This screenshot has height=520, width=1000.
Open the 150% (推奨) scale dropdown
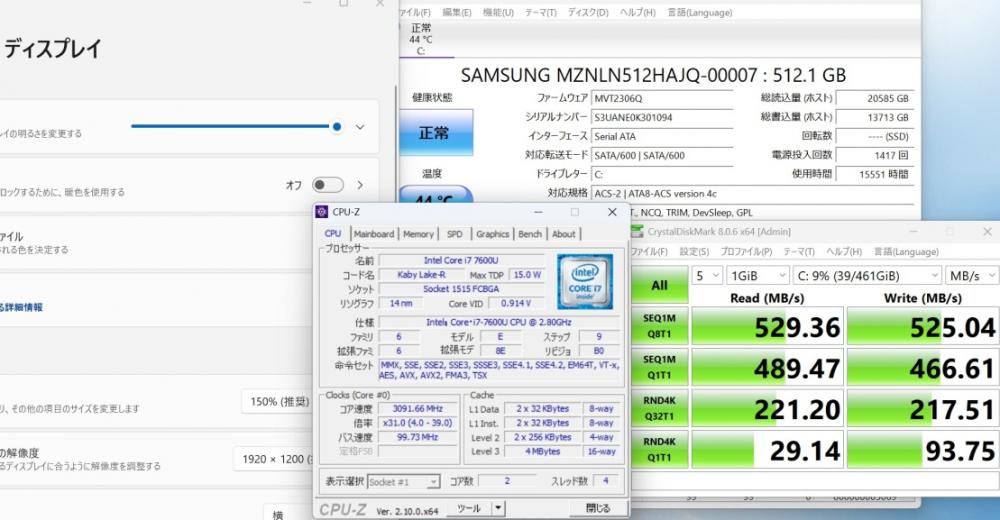tap(279, 402)
